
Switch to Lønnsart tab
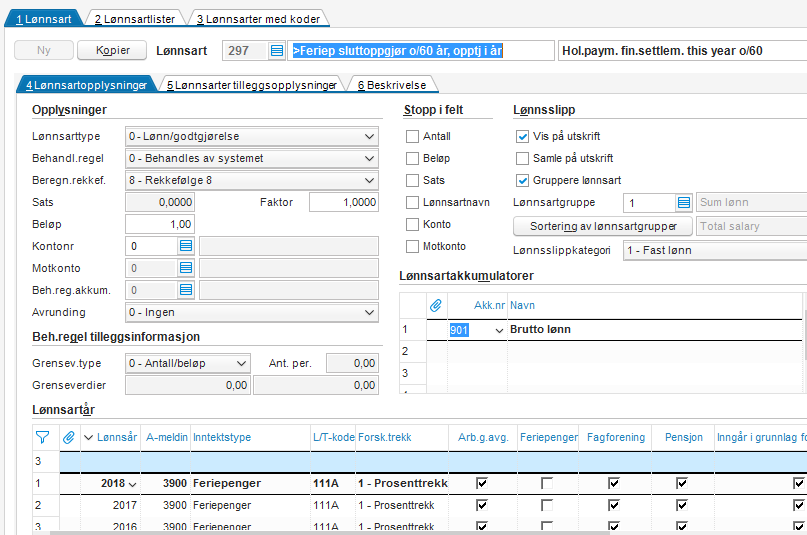tap(43, 19)
